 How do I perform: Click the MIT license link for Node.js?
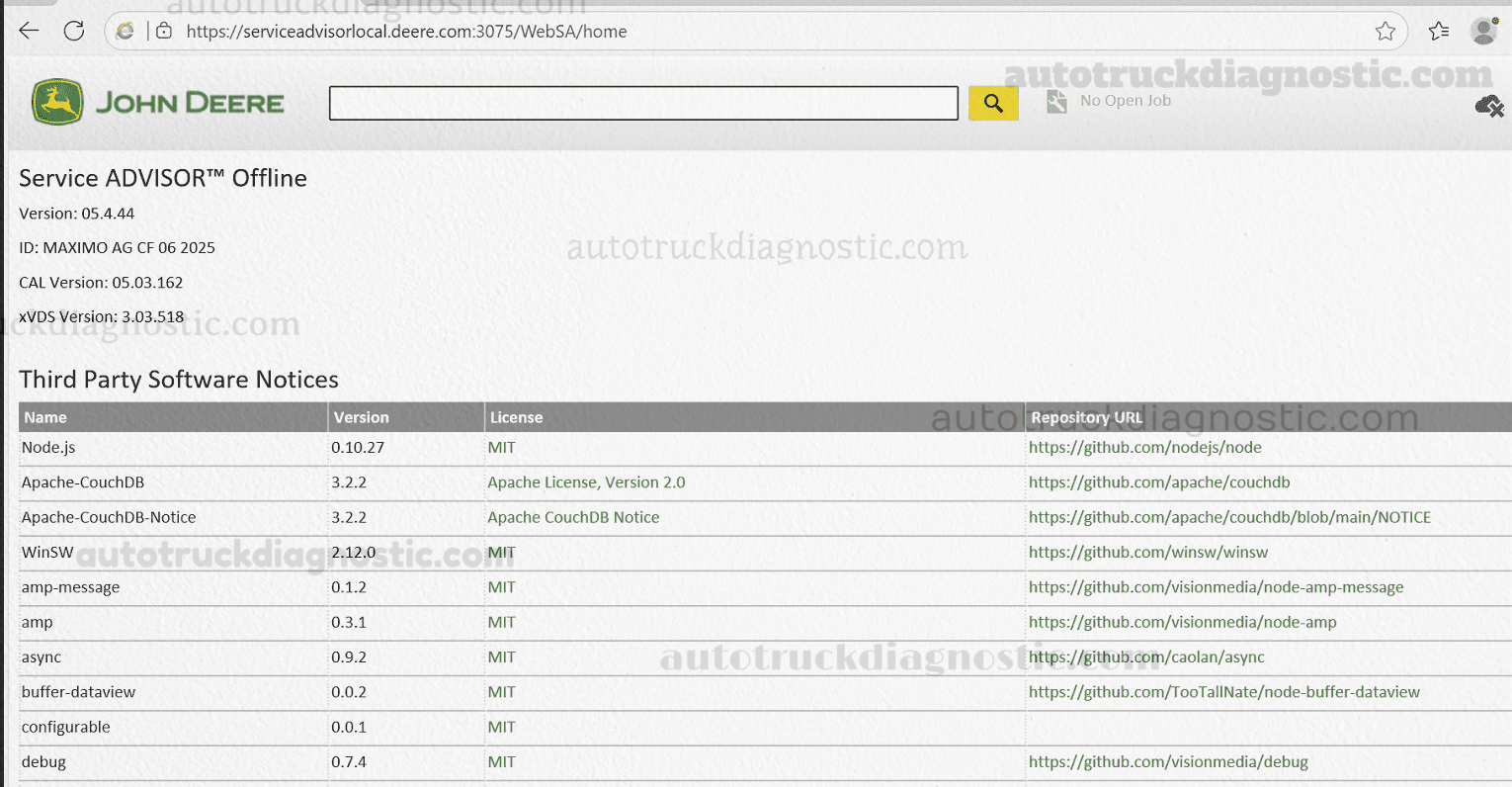point(500,447)
